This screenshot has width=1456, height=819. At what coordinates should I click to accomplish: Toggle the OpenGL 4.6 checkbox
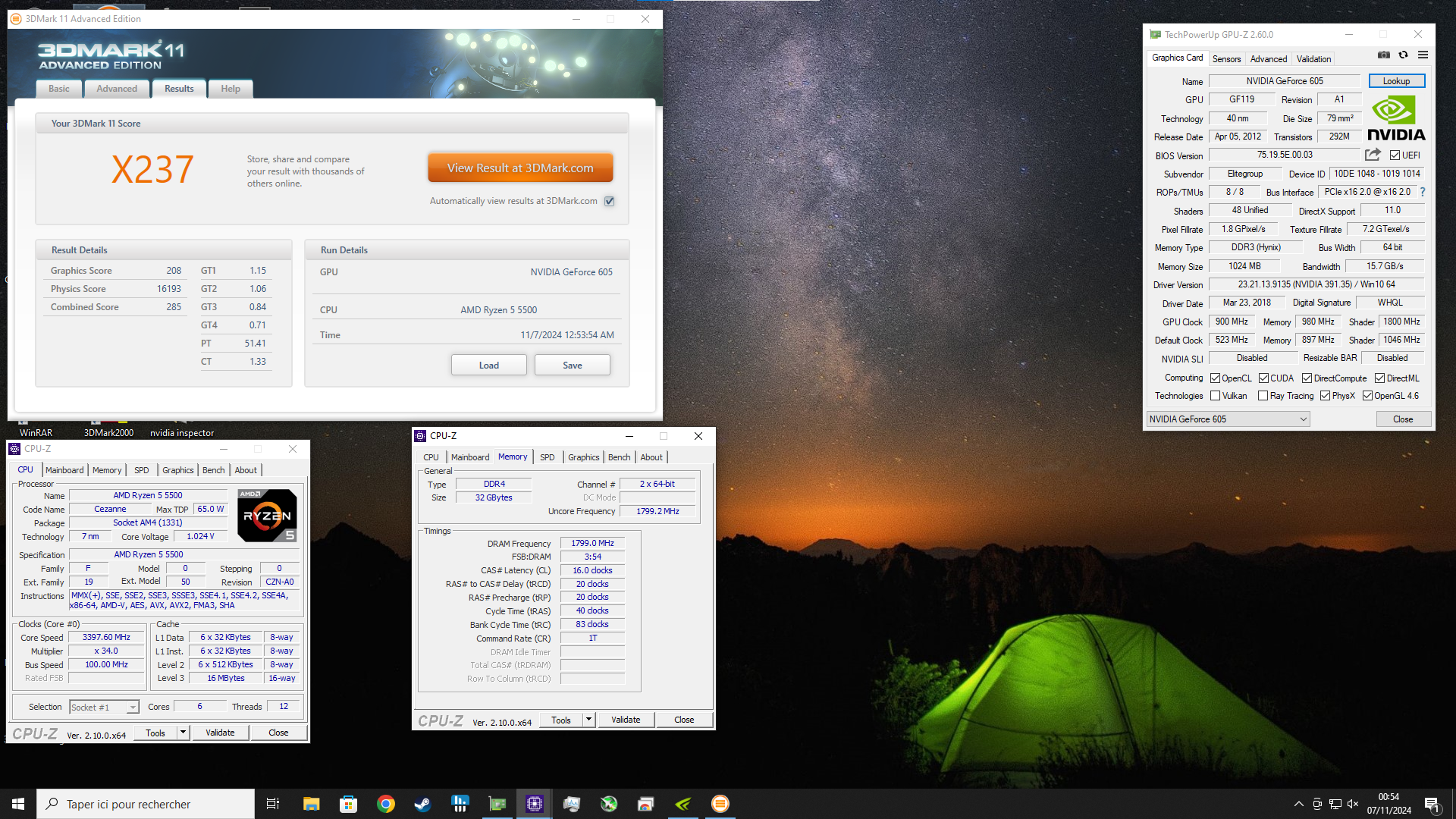(1367, 396)
